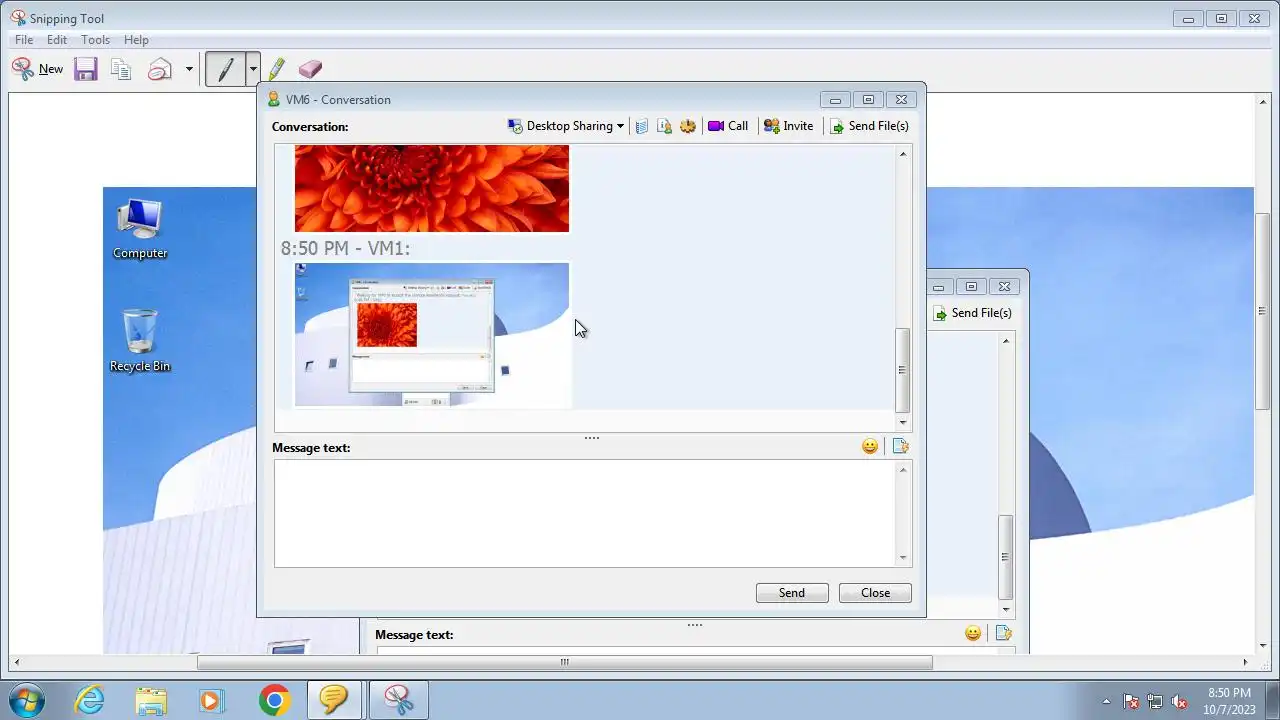
Task: Click the Snipping Tool vertical scrollbar thumb
Action: tap(1262, 313)
